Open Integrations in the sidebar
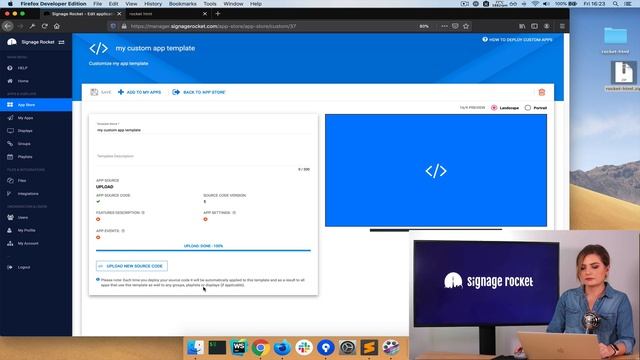 tap(28, 193)
